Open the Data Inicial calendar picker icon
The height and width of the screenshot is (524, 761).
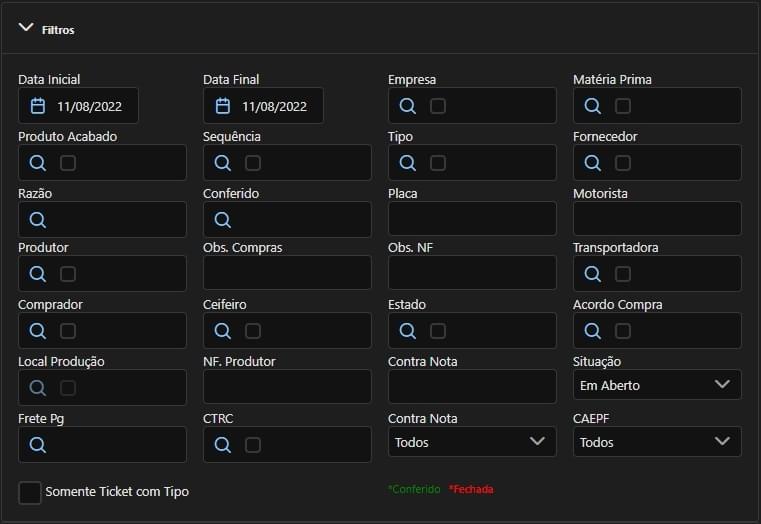tap(38, 106)
